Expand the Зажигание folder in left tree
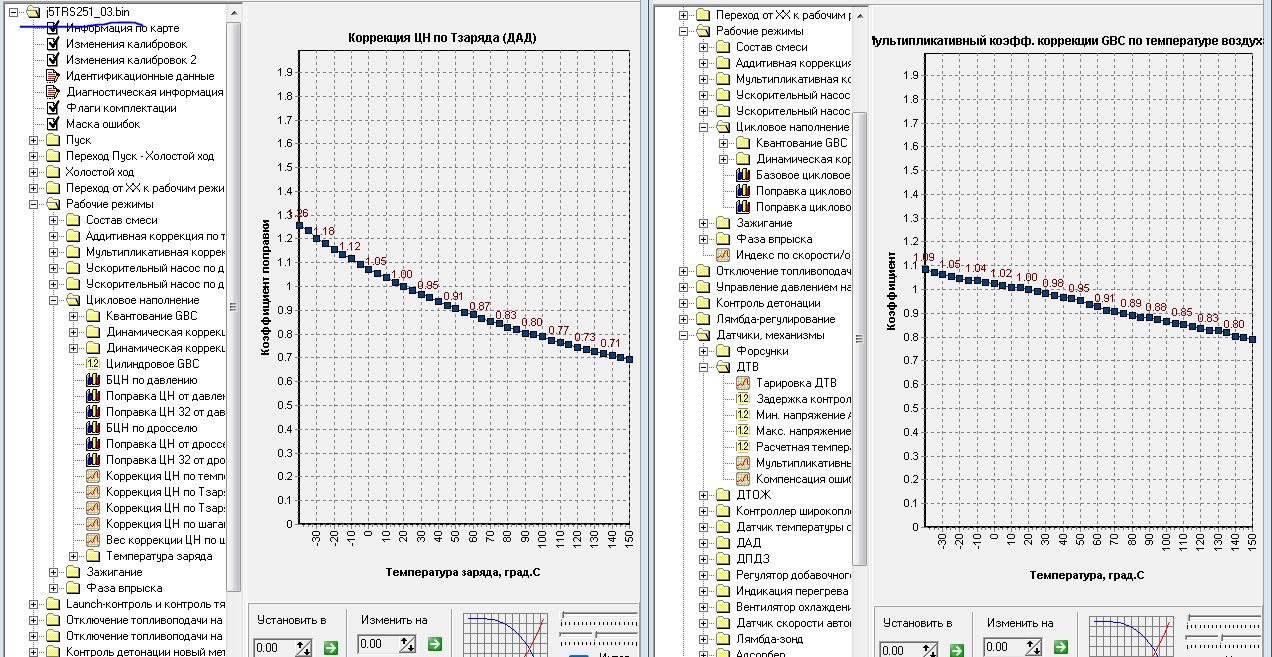 [x=54, y=572]
